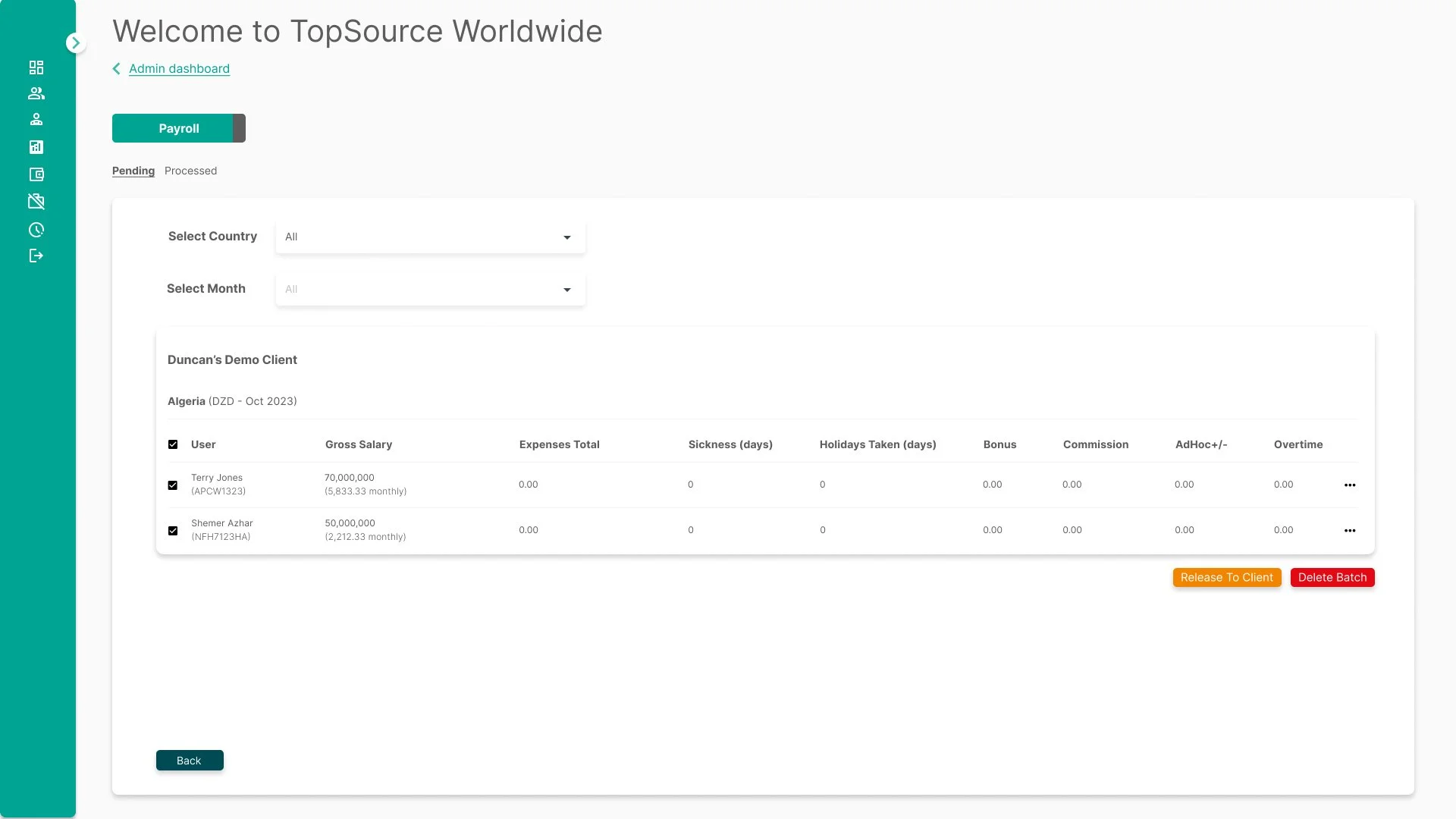Uncheck the Shemer Azhar row checkbox
The image size is (1456, 819).
173,531
